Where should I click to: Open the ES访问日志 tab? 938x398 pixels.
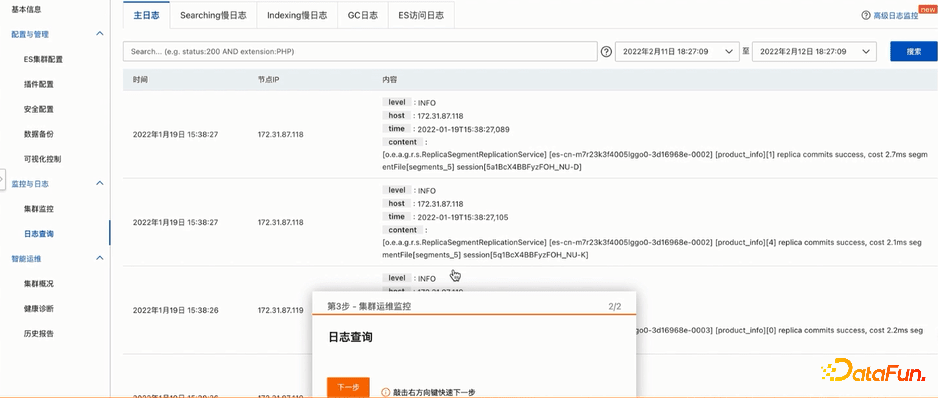coord(421,16)
